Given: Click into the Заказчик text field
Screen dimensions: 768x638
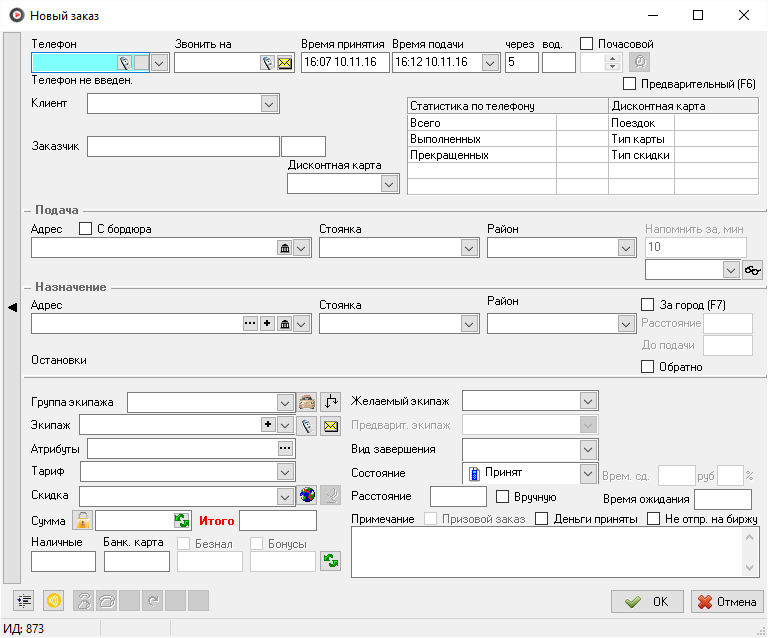Looking at the screenshot, I should tap(183, 146).
